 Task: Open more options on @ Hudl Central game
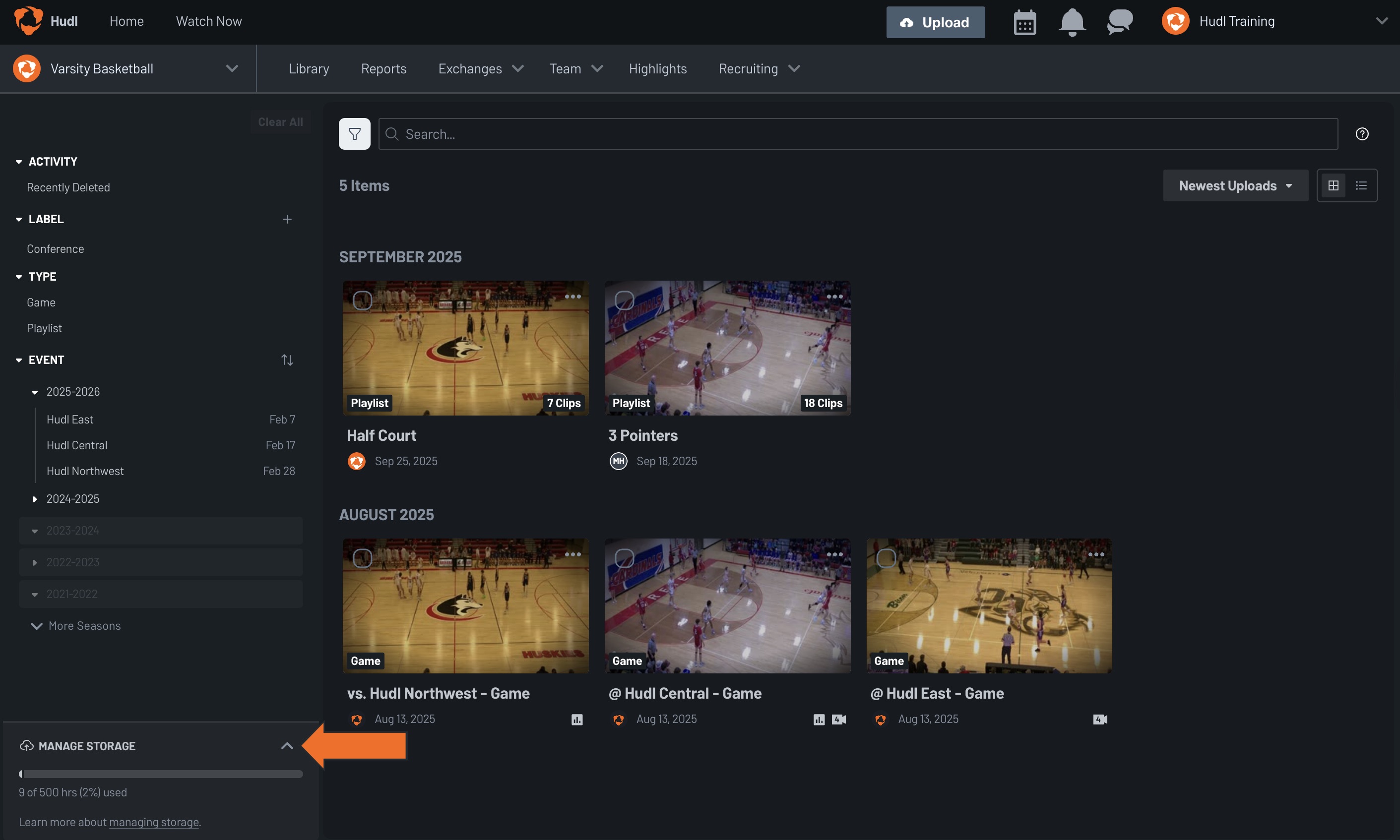tap(834, 554)
